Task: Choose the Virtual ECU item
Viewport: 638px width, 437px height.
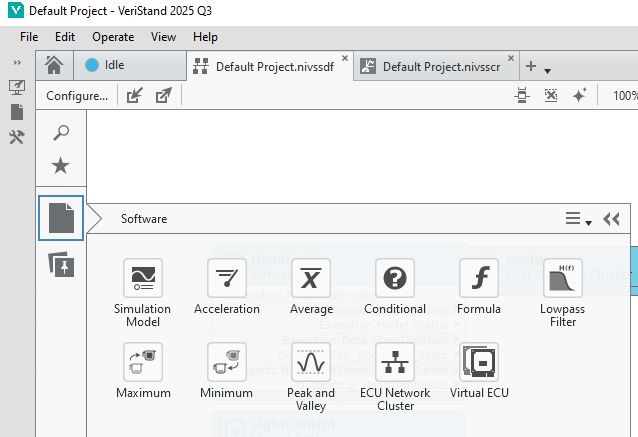Action: (478, 362)
